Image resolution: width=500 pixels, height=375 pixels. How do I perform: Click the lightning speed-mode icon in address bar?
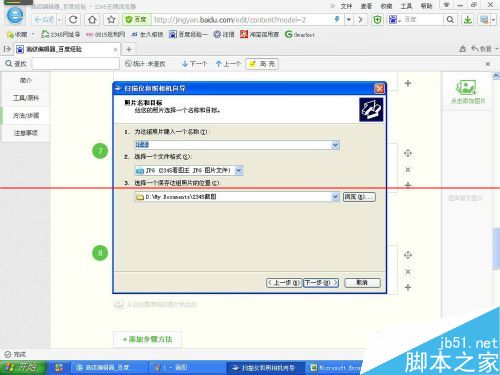point(337,19)
